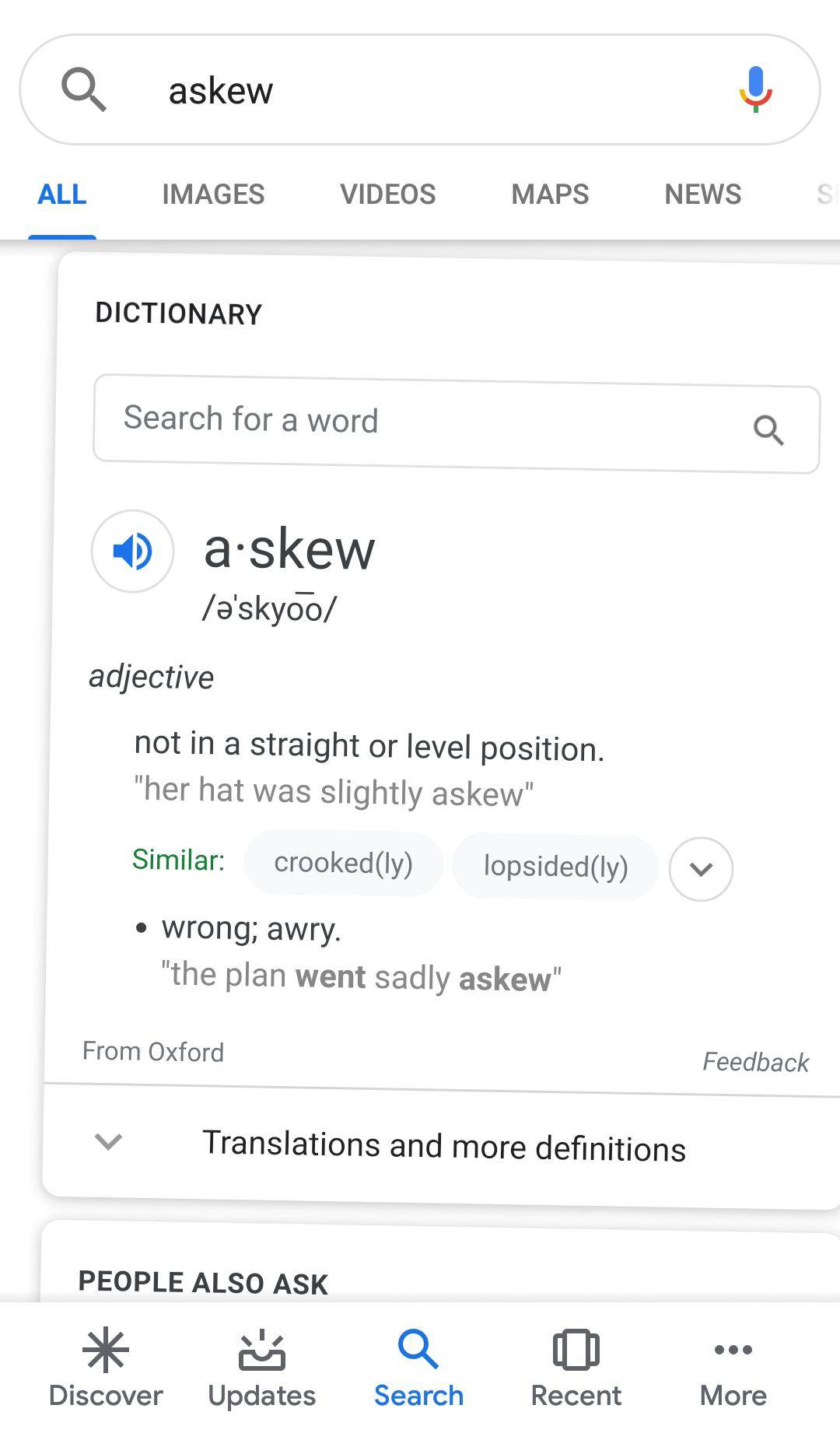Select the lopsided(ly) similar word chip
The height and width of the screenshot is (1433, 840).
[x=555, y=867]
